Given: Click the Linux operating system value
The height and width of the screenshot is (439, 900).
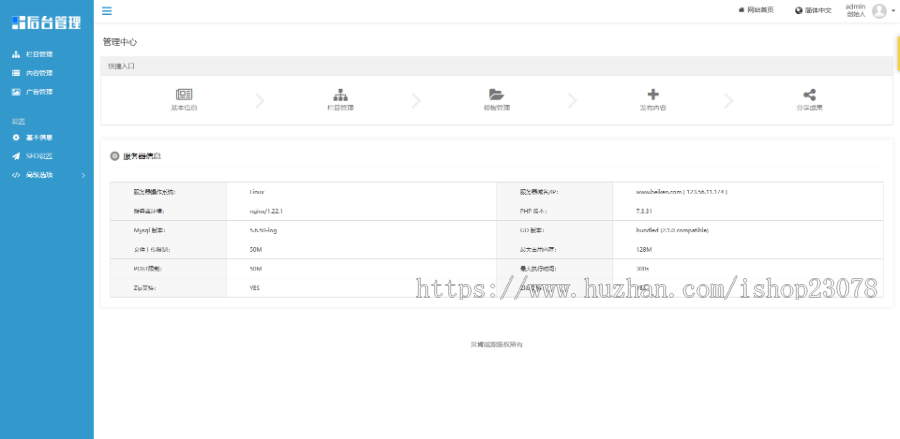Looking at the screenshot, I should [x=257, y=192].
